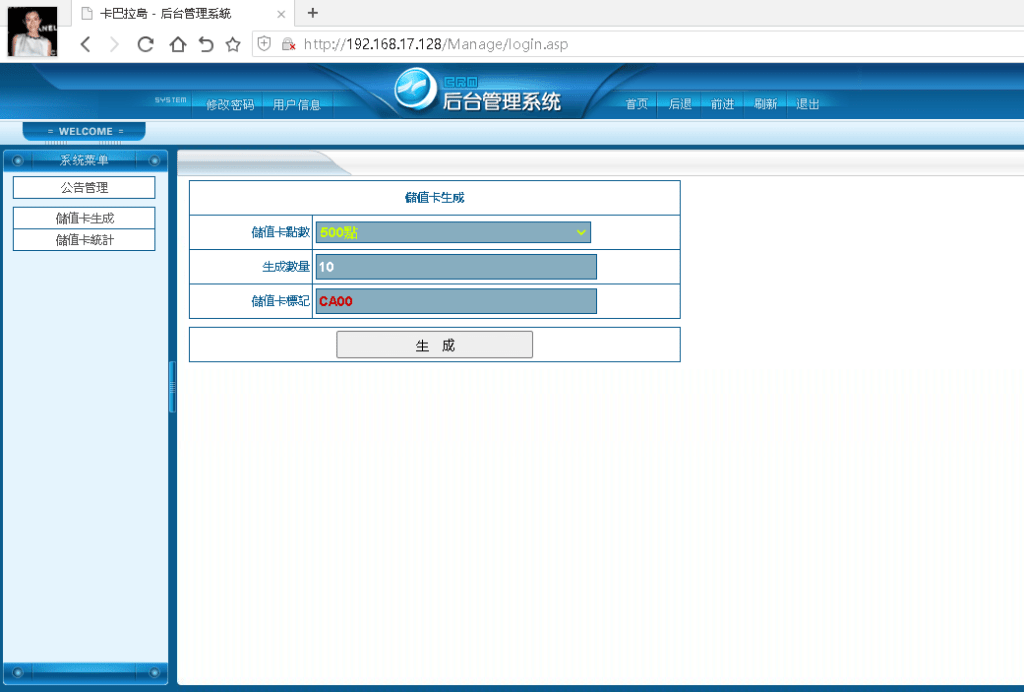This screenshot has height=692, width=1024.
Task: Click the 修改密码 link in header
Action: (x=230, y=104)
